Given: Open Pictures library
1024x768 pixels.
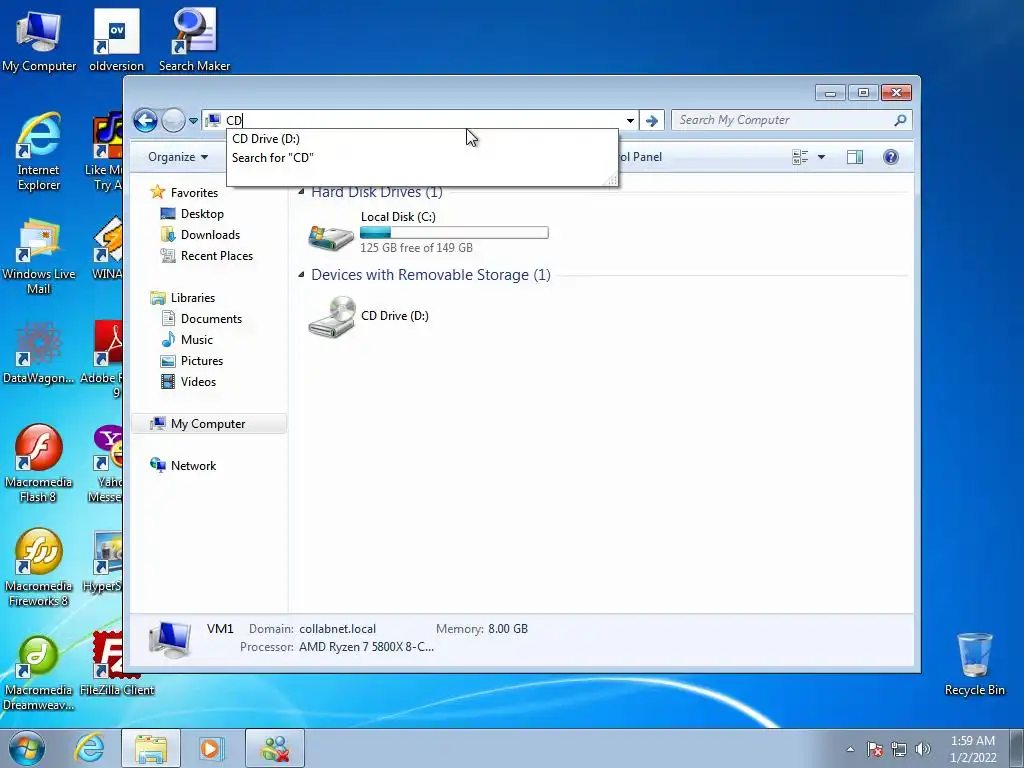Looking at the screenshot, I should point(202,360).
